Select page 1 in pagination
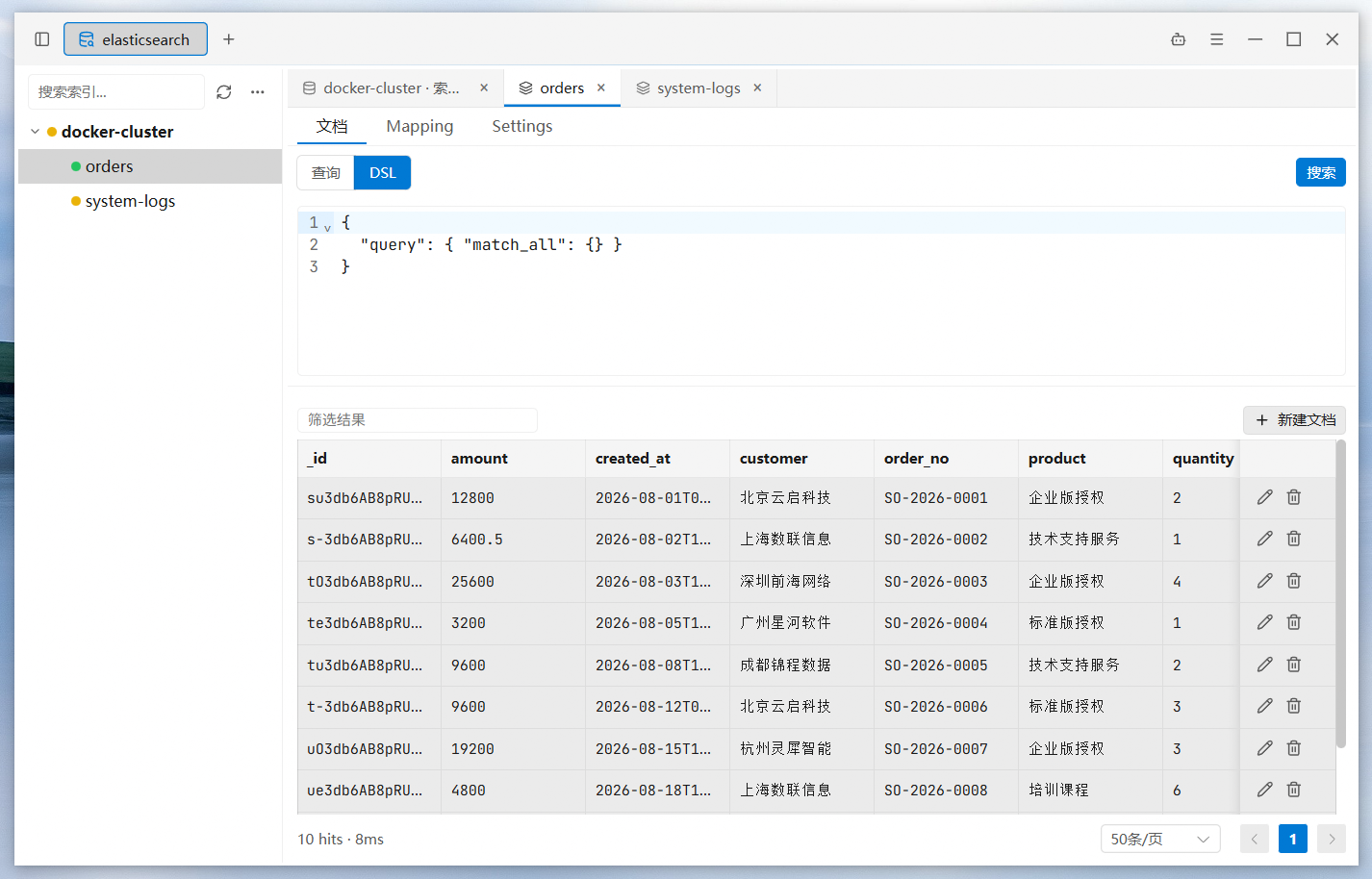Viewport: 1372px width, 879px height. [1293, 839]
